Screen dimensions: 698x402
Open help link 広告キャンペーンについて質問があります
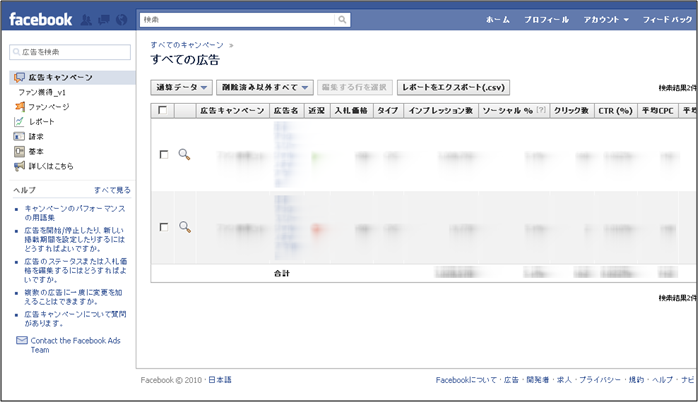coord(75,319)
